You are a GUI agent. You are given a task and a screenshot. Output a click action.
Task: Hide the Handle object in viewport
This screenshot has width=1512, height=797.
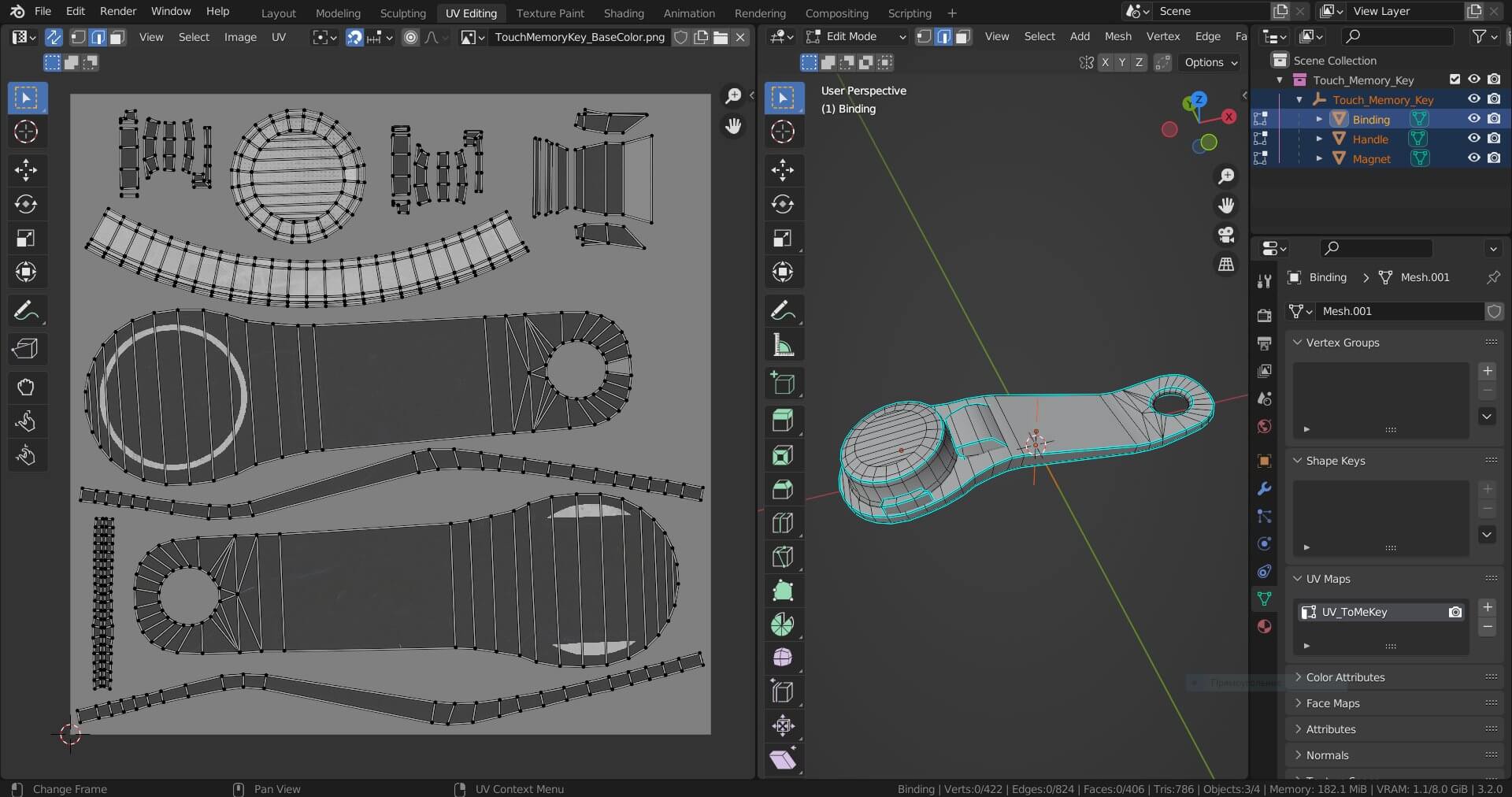(x=1474, y=139)
